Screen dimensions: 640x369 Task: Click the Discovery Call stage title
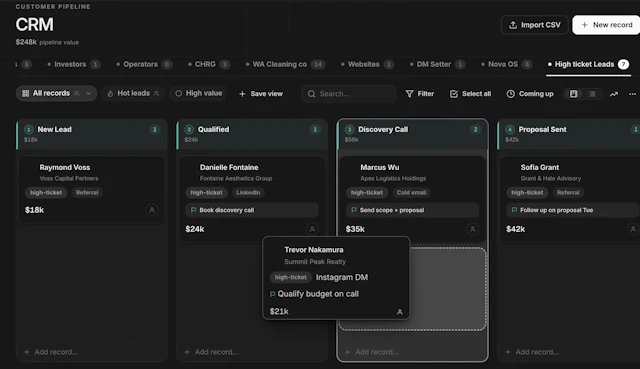point(383,129)
